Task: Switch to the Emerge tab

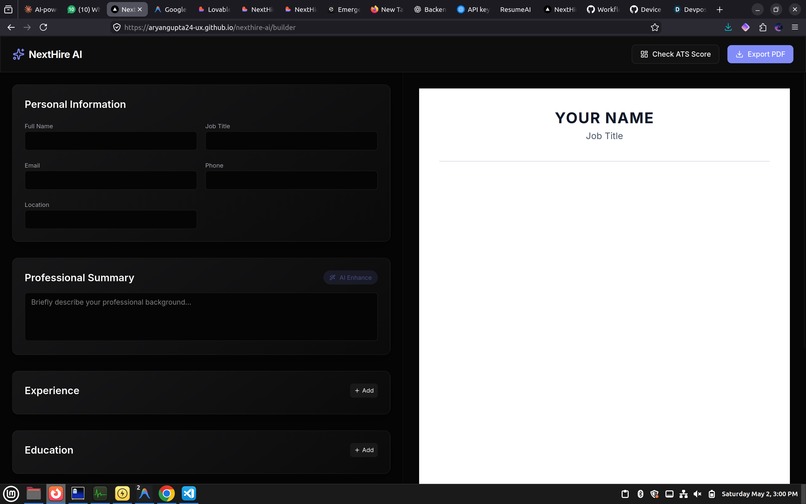Action: coord(343,9)
